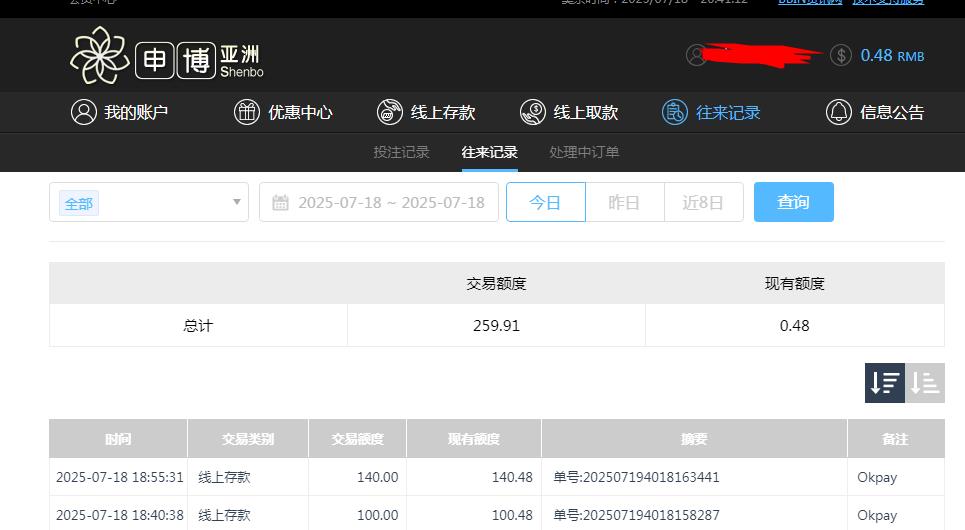Image resolution: width=965 pixels, height=530 pixels.
Task: Select the 往来记录 sub-tab
Action: (490, 152)
